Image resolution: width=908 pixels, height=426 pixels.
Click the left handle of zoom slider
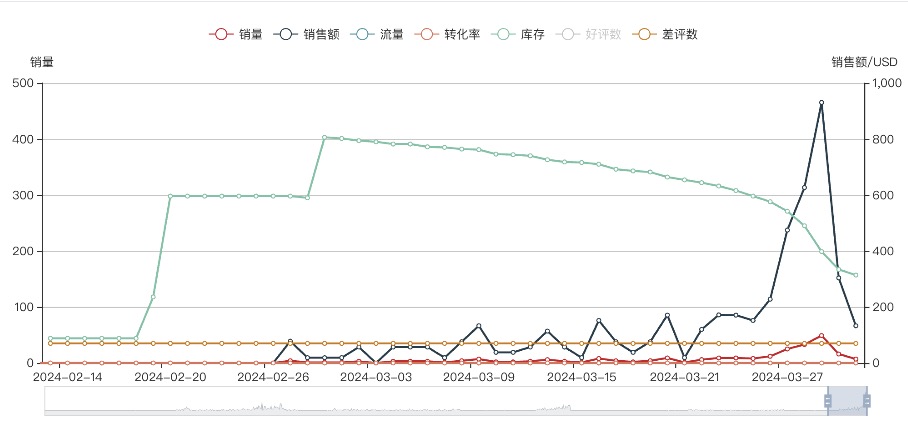click(x=828, y=400)
